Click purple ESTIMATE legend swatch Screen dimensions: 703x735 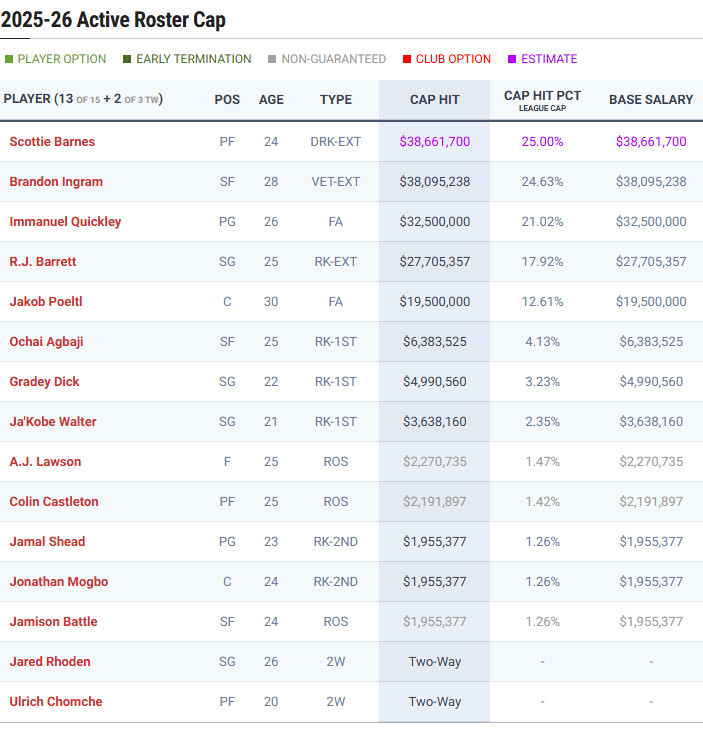click(512, 59)
